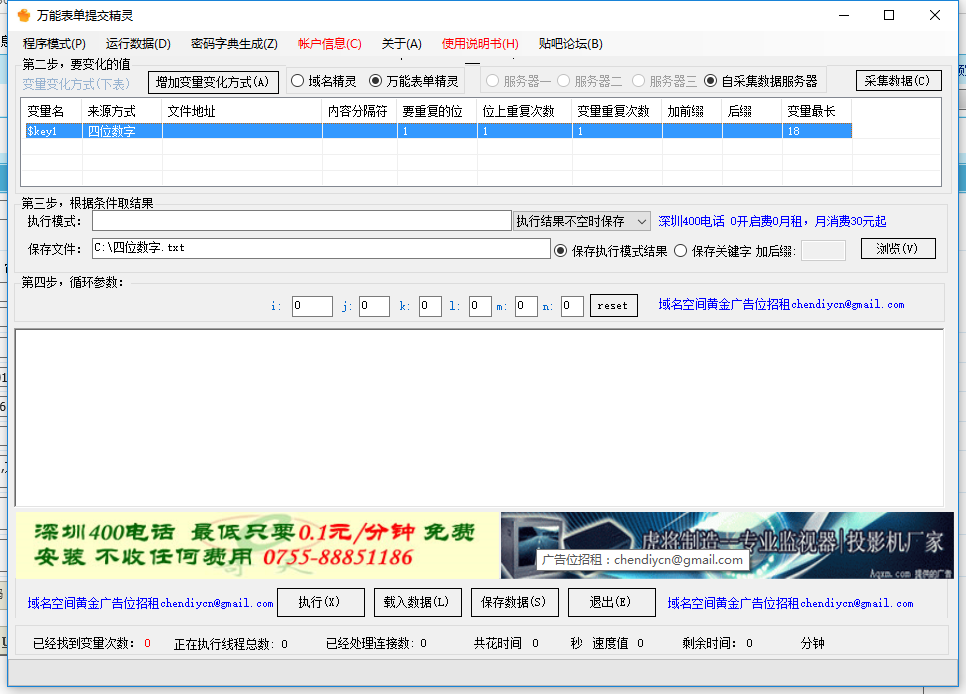The image size is (966, 694).
Task: Click the 浏览(V) button
Action: (897, 249)
